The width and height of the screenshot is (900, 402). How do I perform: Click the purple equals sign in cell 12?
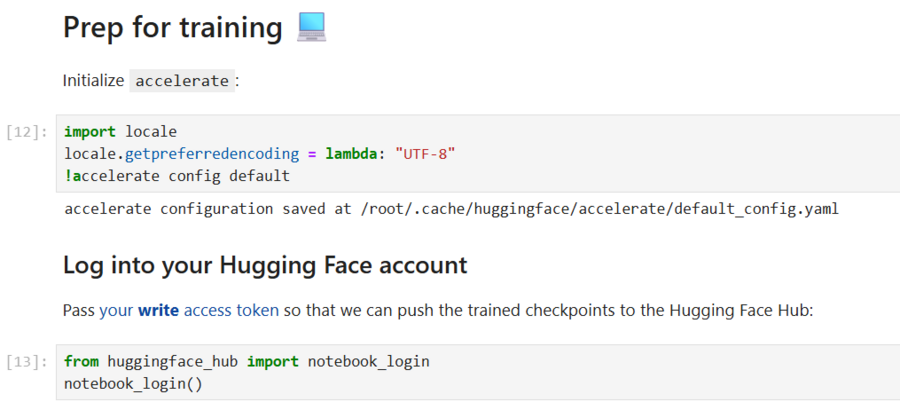click(x=312, y=154)
